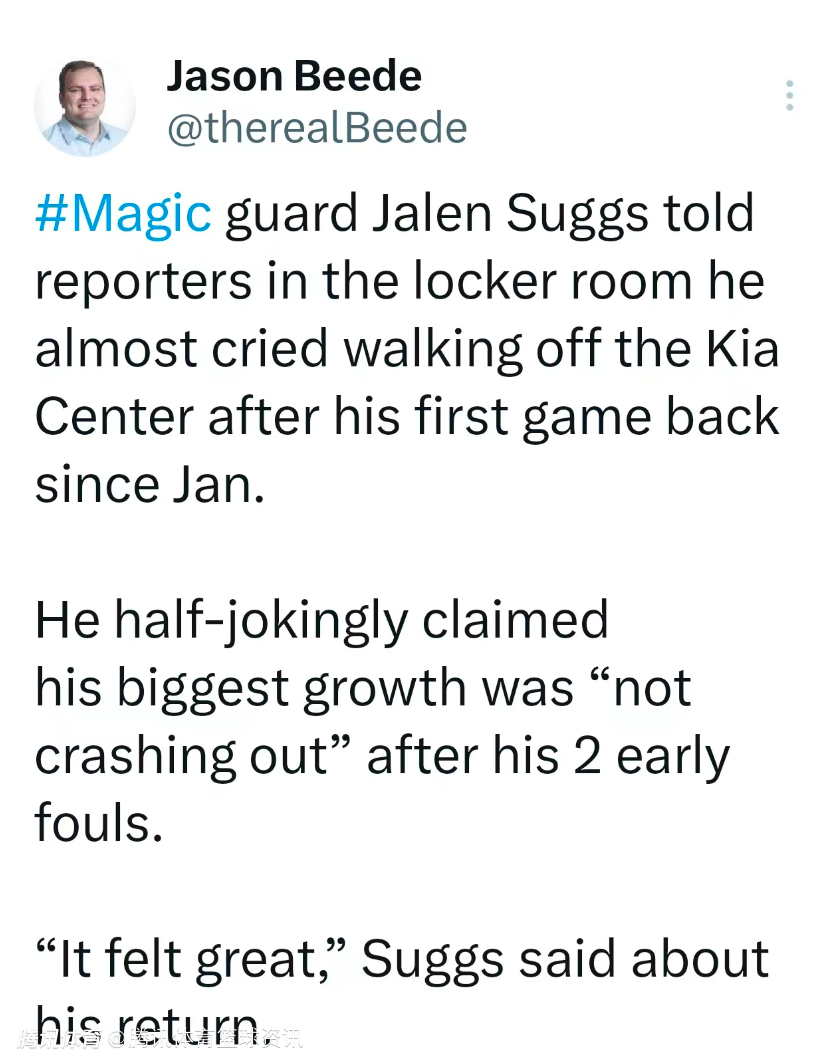Click Jason Beede's profile avatar photo
The height and width of the screenshot is (1064, 824).
(84, 106)
